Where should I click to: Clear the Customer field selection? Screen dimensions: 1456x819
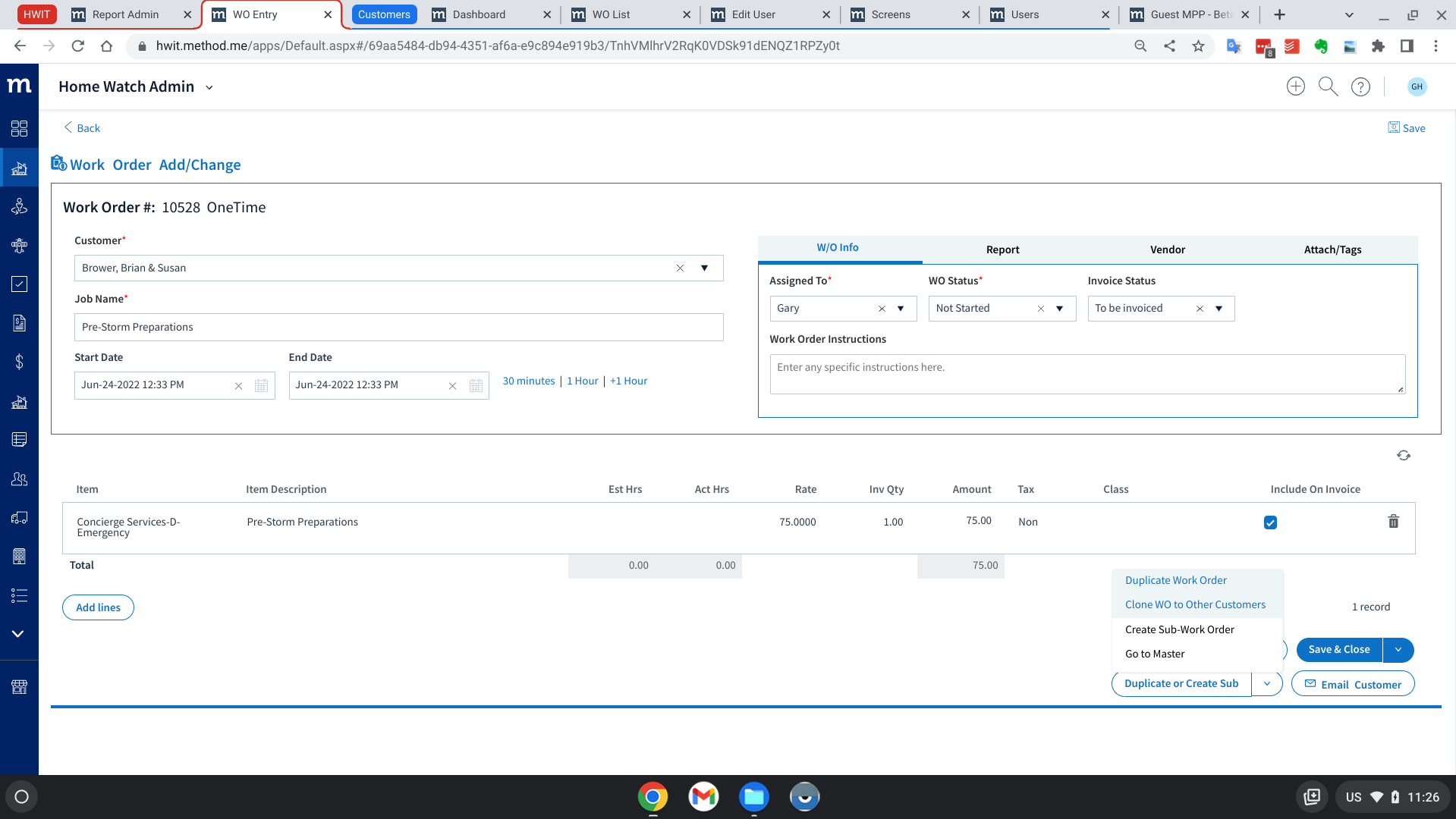680,268
